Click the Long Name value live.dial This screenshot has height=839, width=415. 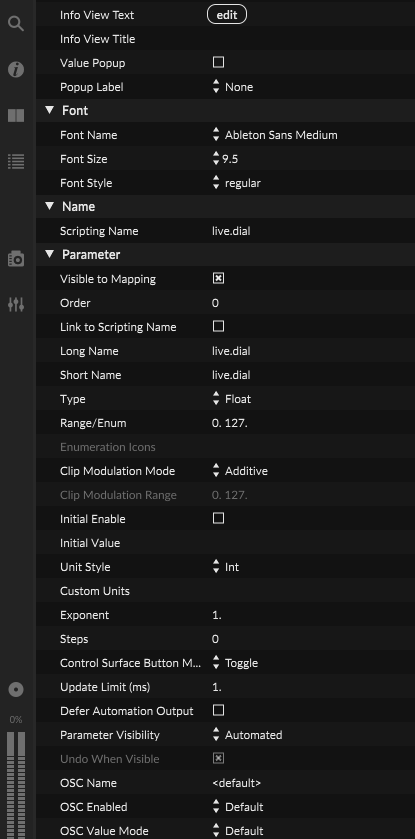click(231, 351)
